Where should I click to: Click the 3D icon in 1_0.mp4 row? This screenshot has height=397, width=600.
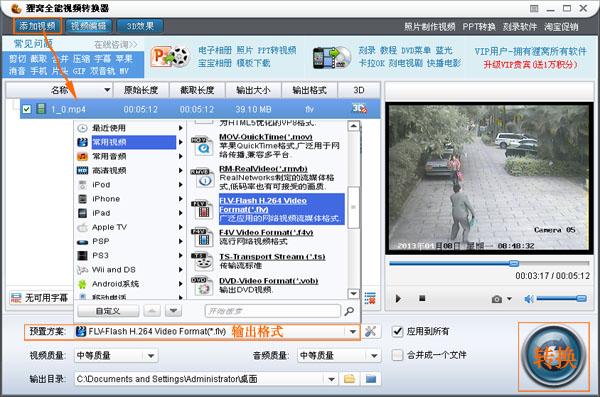[x=359, y=109]
